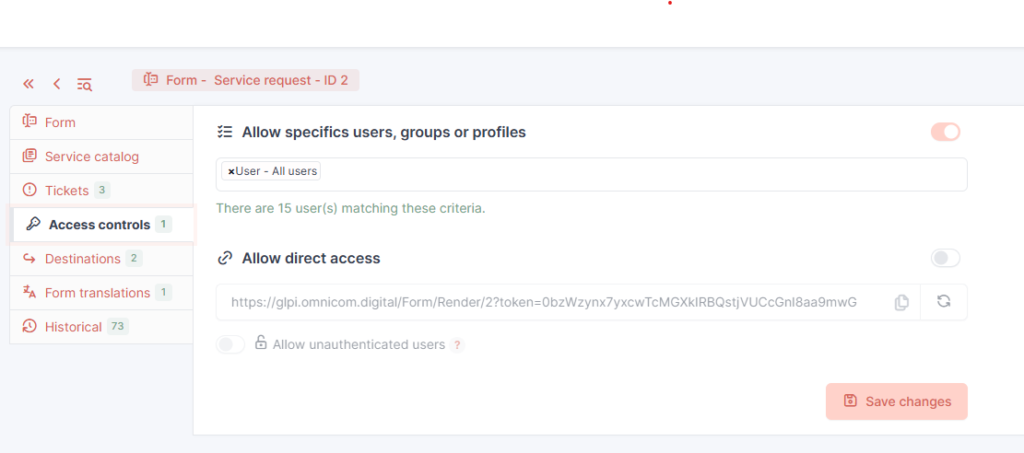Screen dimensions: 1024x453
Task: Remove the 'User - All users' tag
Action: pos(231,172)
